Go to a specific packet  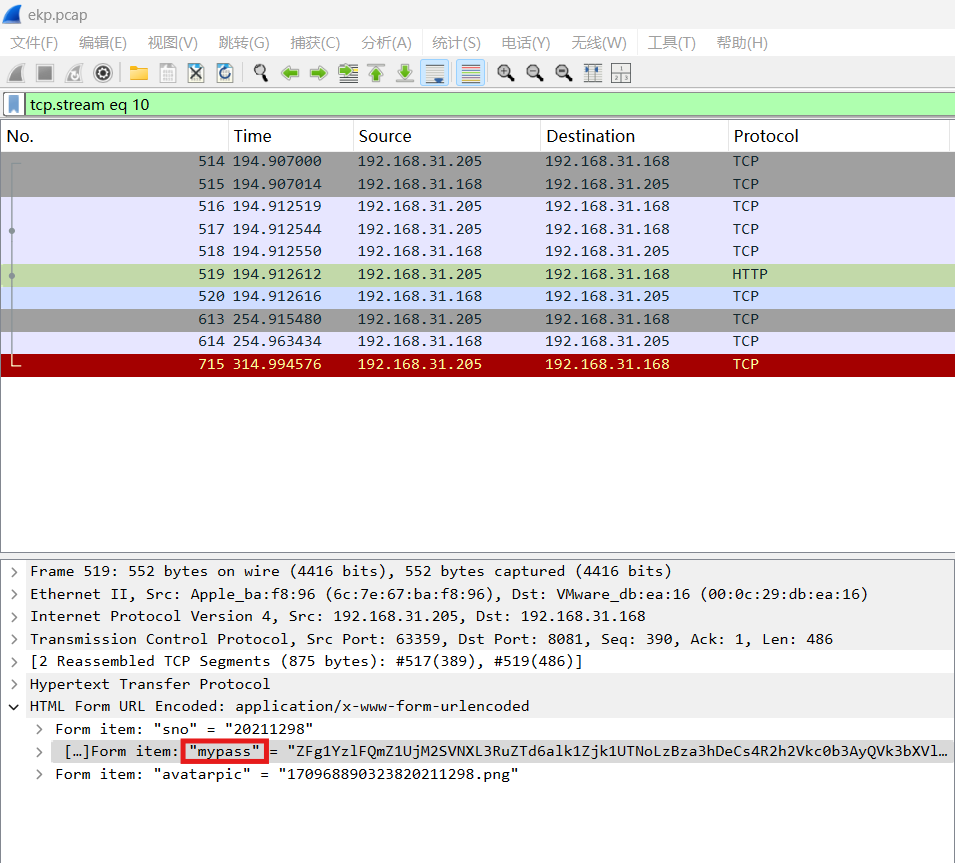click(348, 73)
